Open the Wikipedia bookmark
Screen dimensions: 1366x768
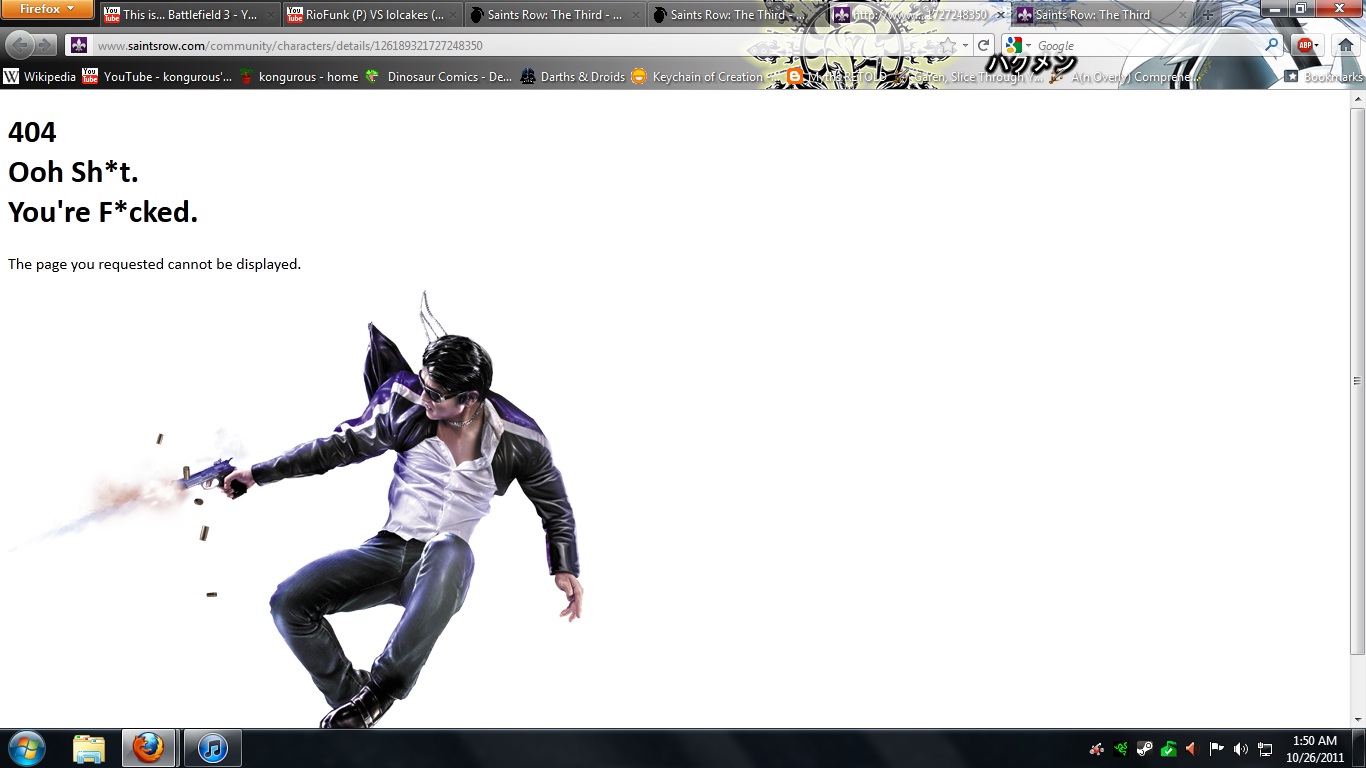point(40,76)
